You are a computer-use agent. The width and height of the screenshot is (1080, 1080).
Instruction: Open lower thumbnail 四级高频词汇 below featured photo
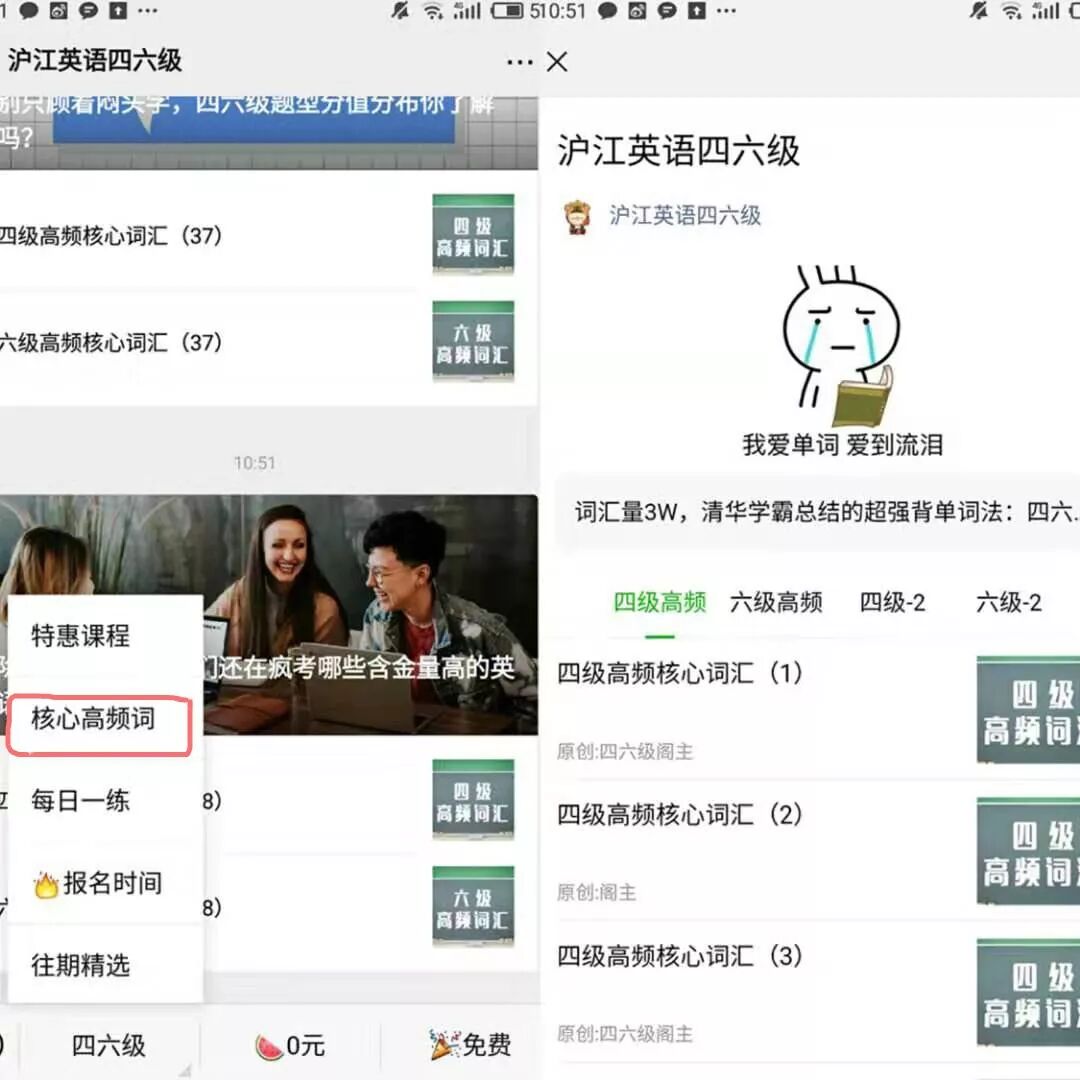(473, 800)
